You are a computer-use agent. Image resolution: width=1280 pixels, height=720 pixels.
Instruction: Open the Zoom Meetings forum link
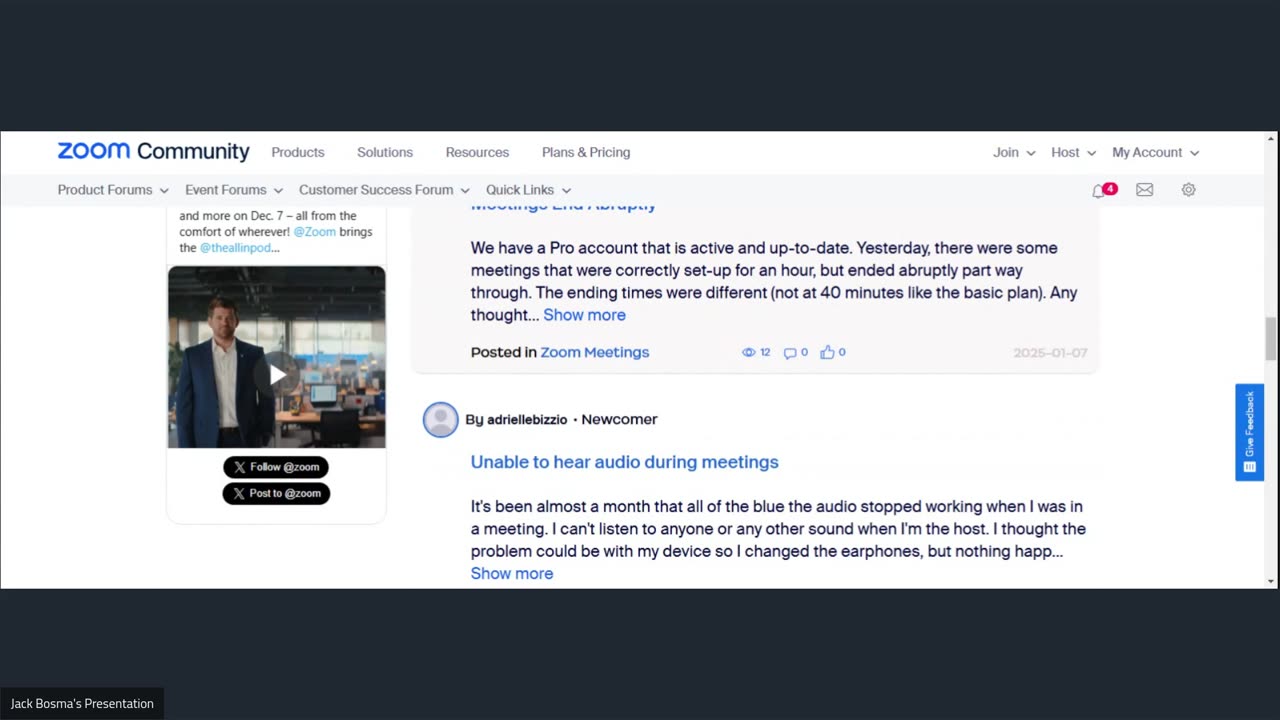595,352
